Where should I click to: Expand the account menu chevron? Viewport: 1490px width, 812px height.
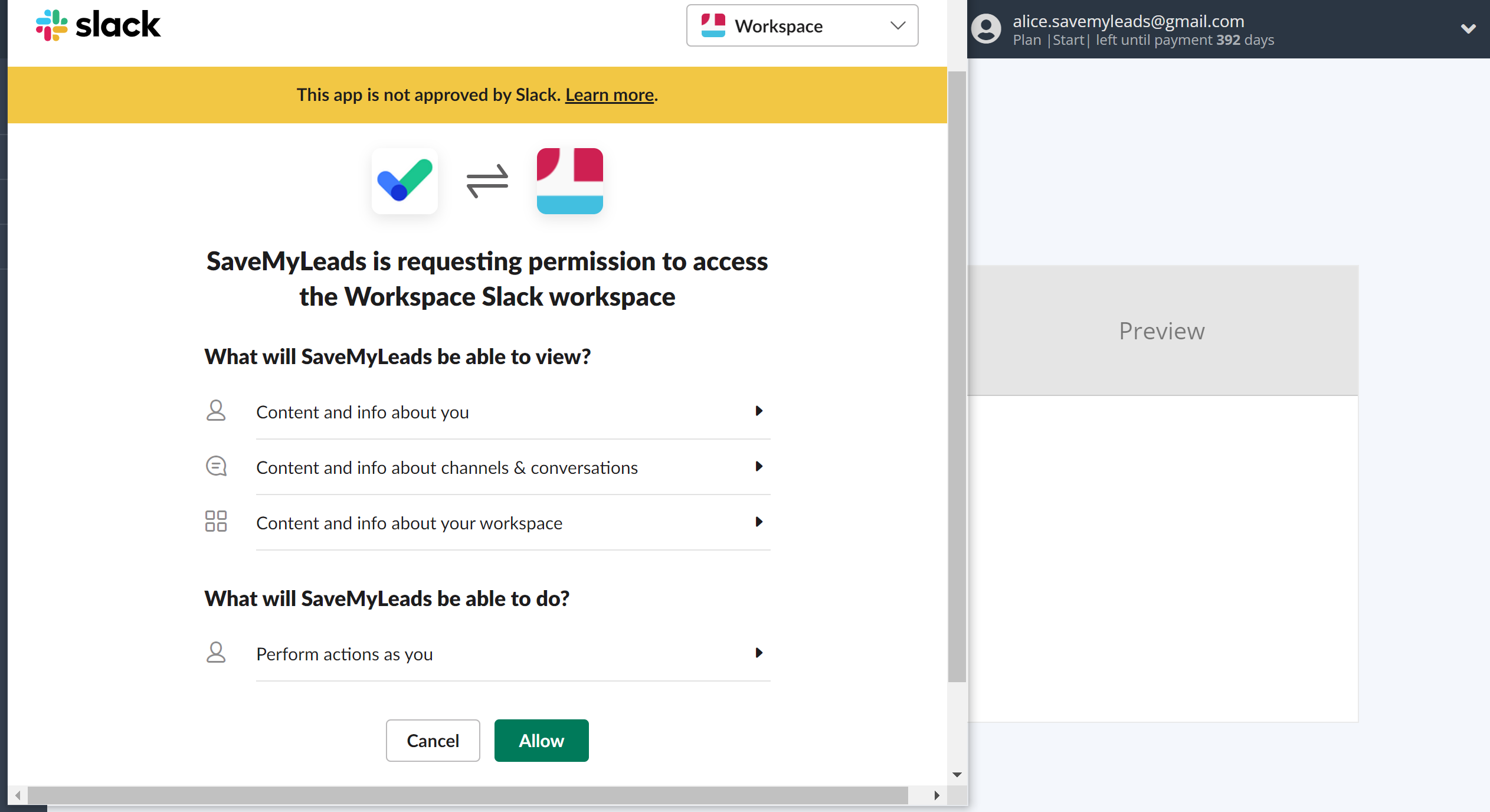point(1468,28)
